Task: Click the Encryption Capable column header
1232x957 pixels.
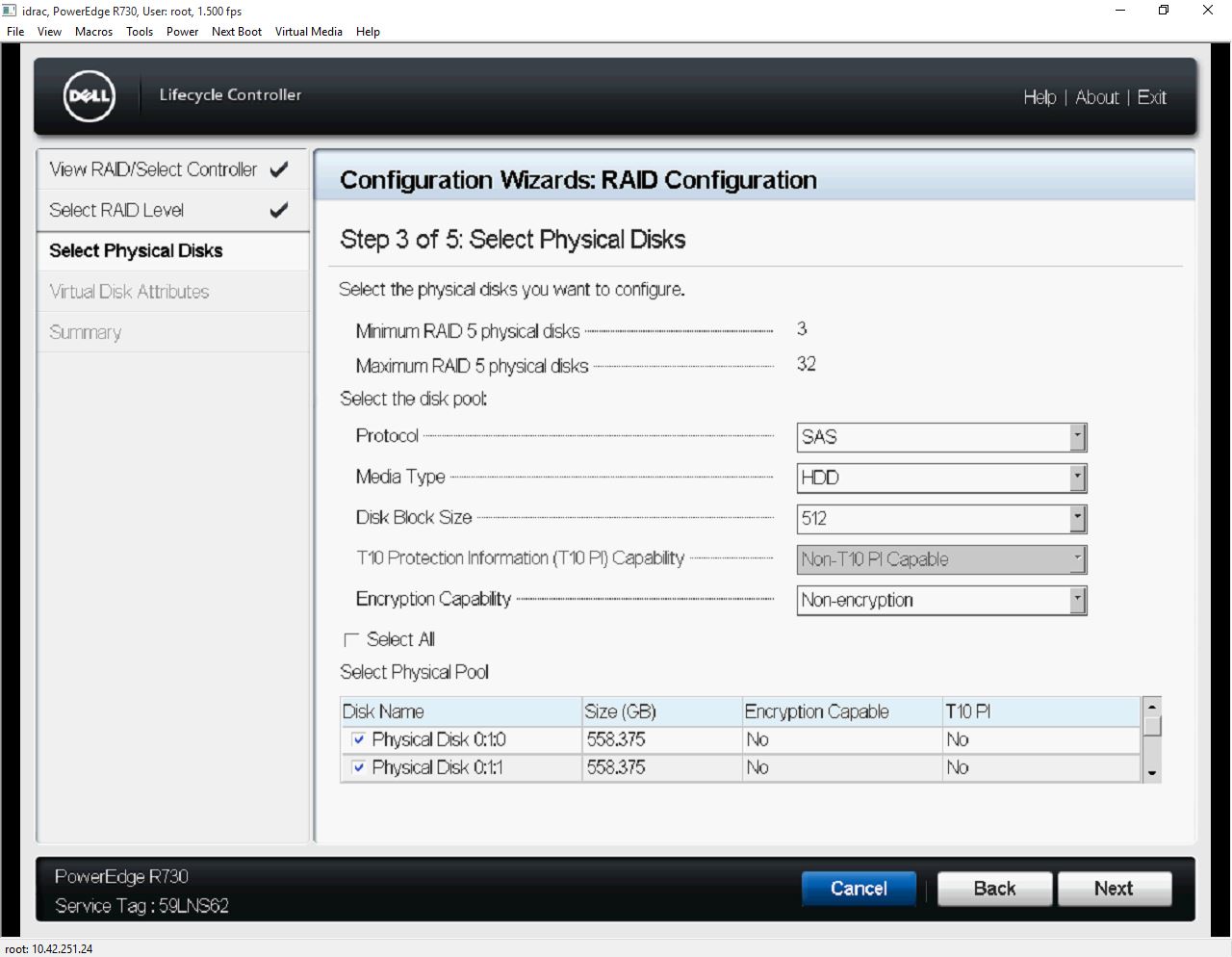Action: (x=842, y=711)
